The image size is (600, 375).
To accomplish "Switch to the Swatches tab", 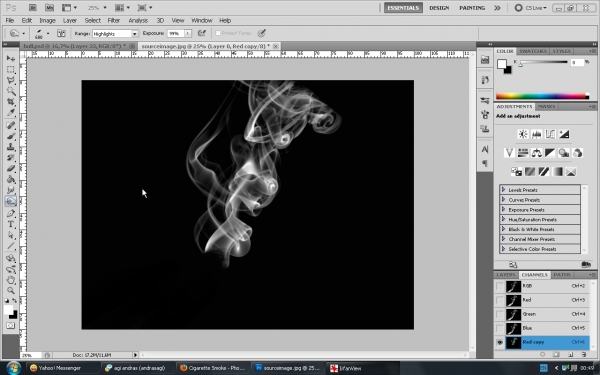I will 533,51.
